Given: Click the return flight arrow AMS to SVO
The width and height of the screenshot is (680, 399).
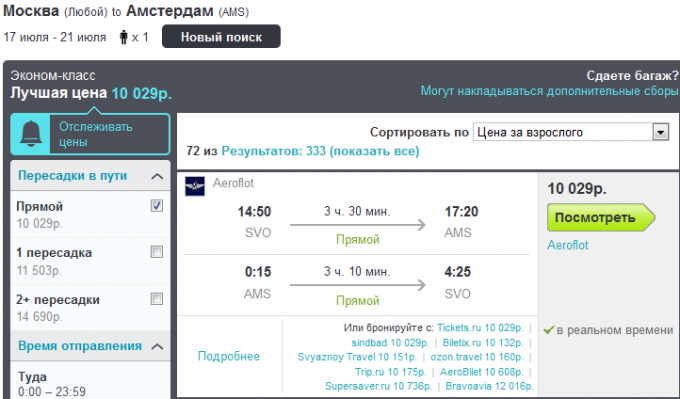Looking at the screenshot, I should (357, 285).
